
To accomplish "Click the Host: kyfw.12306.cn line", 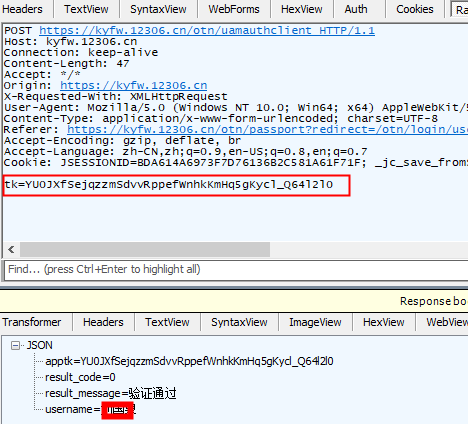I will pyautogui.click(x=70, y=41).
